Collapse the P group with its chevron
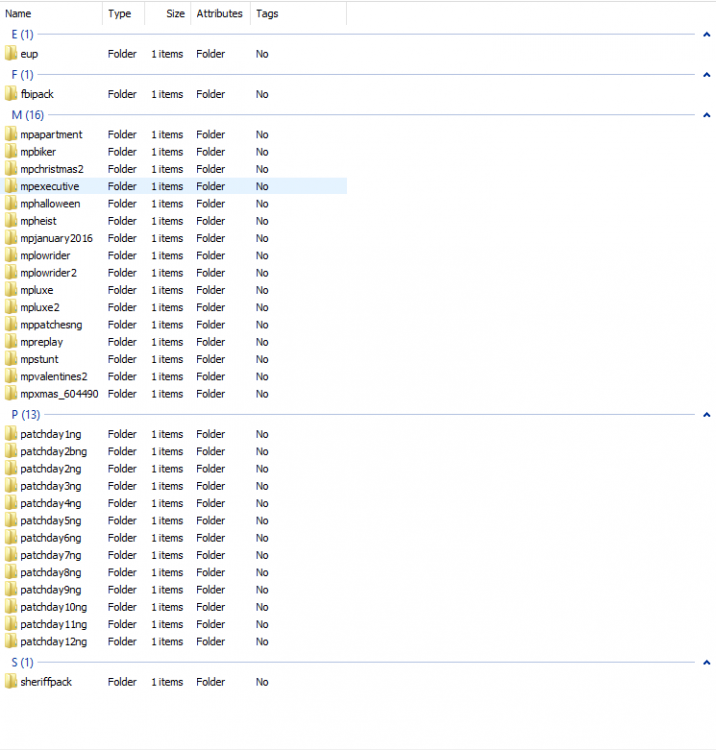Viewport: 716px width, 750px height. pyautogui.click(x=706, y=415)
